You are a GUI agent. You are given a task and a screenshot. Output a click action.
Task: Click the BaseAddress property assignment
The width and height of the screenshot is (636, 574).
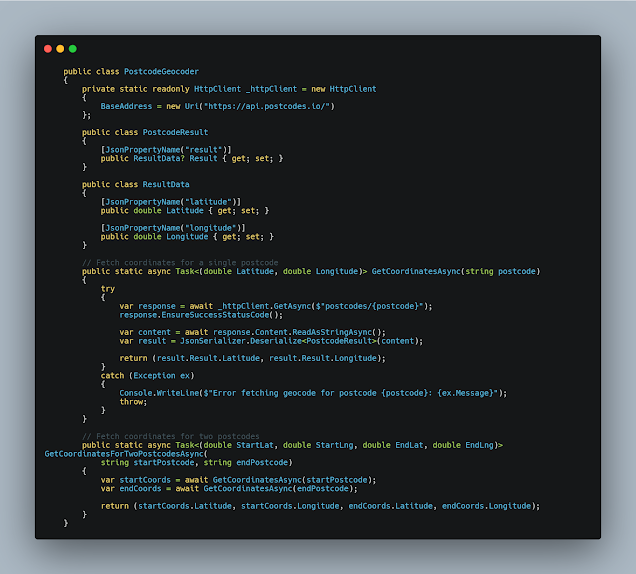tap(217, 106)
